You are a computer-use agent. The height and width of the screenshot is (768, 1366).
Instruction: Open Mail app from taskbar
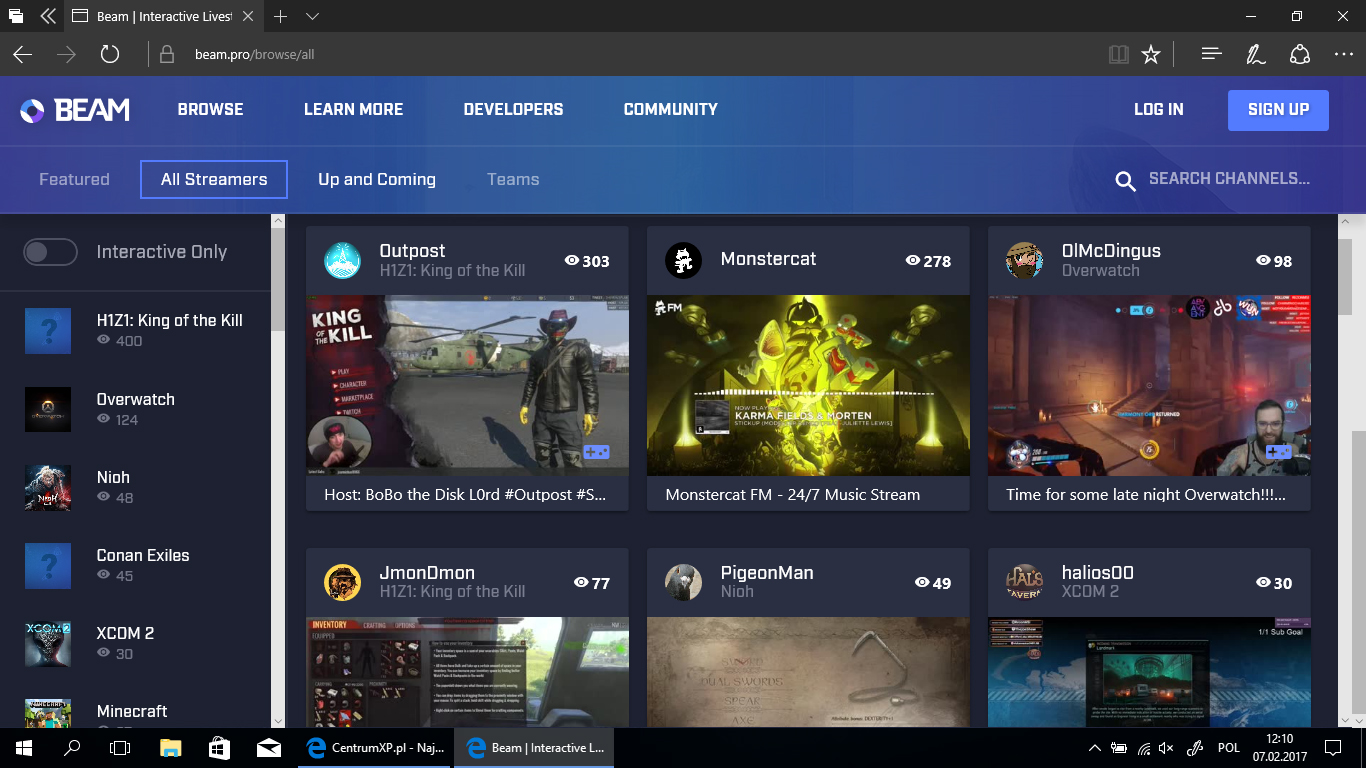coord(268,747)
